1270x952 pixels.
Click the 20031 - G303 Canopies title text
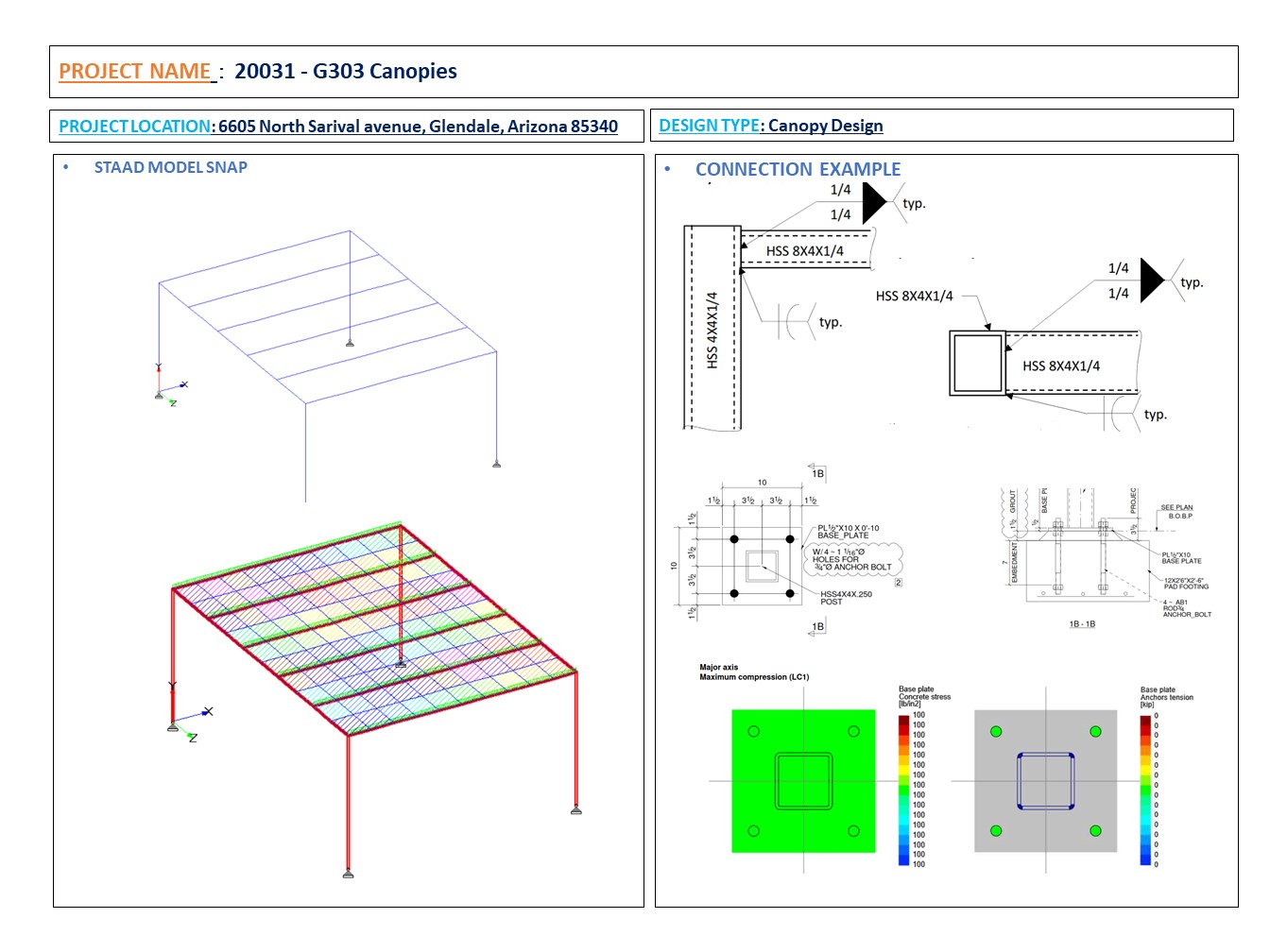(x=346, y=72)
